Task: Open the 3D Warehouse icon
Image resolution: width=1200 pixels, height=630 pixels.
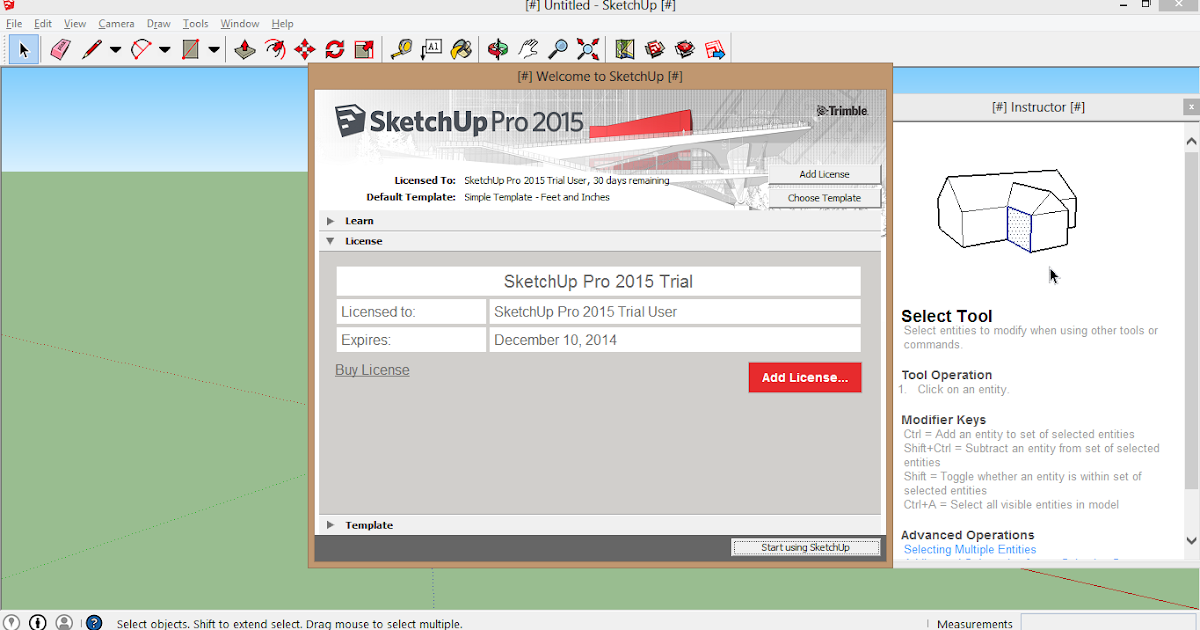Action: [x=655, y=48]
